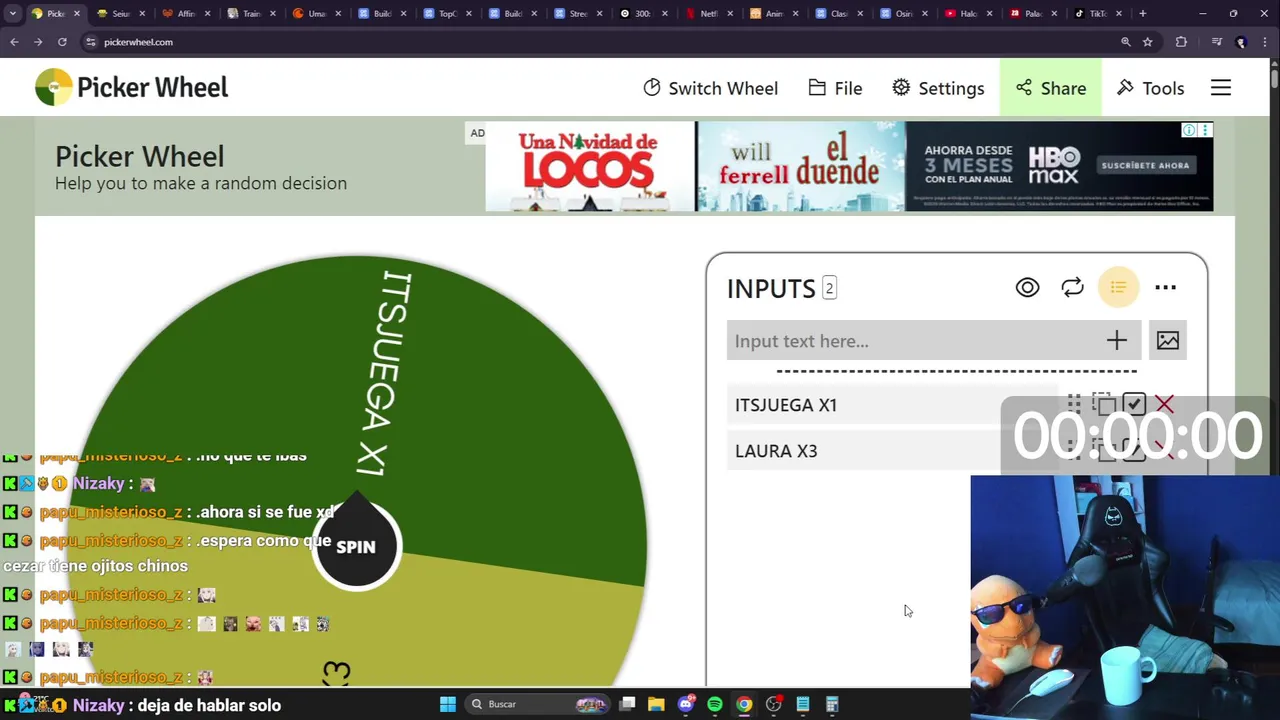Close the Picker Wheel tab
Image resolution: width=1280 pixels, height=720 pixels.
(x=79, y=14)
